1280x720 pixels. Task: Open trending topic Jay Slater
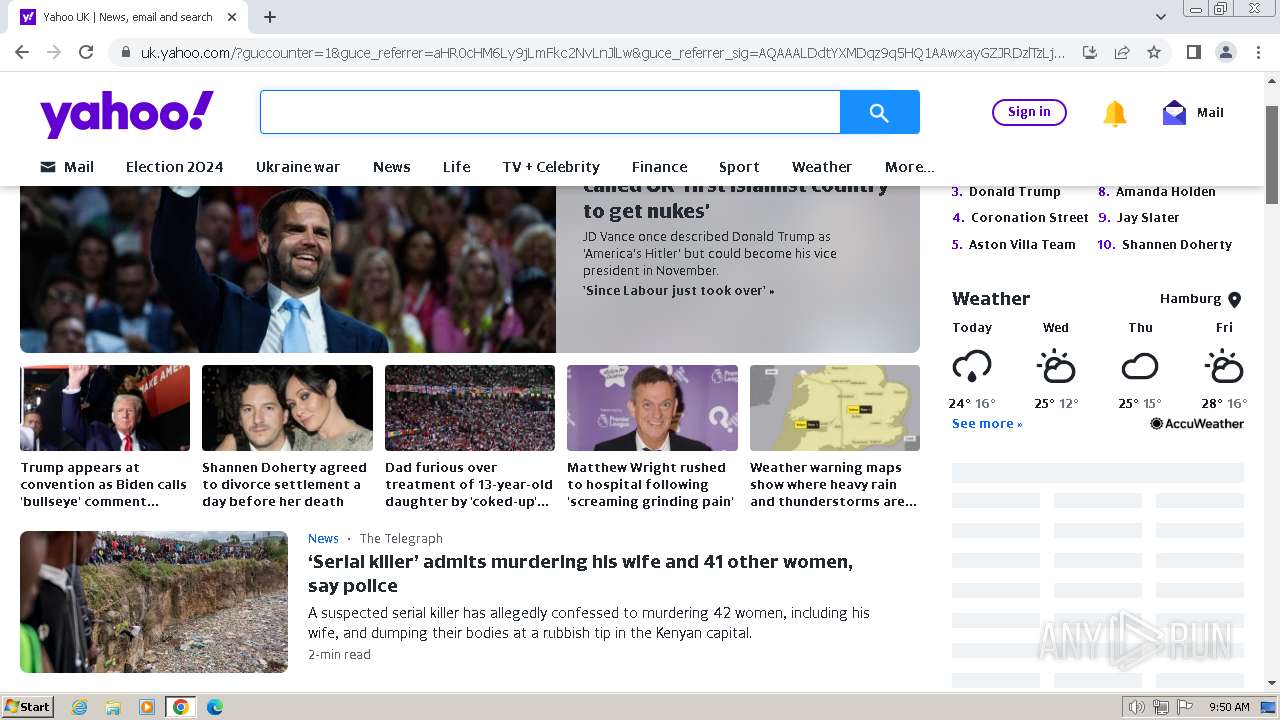click(1148, 218)
